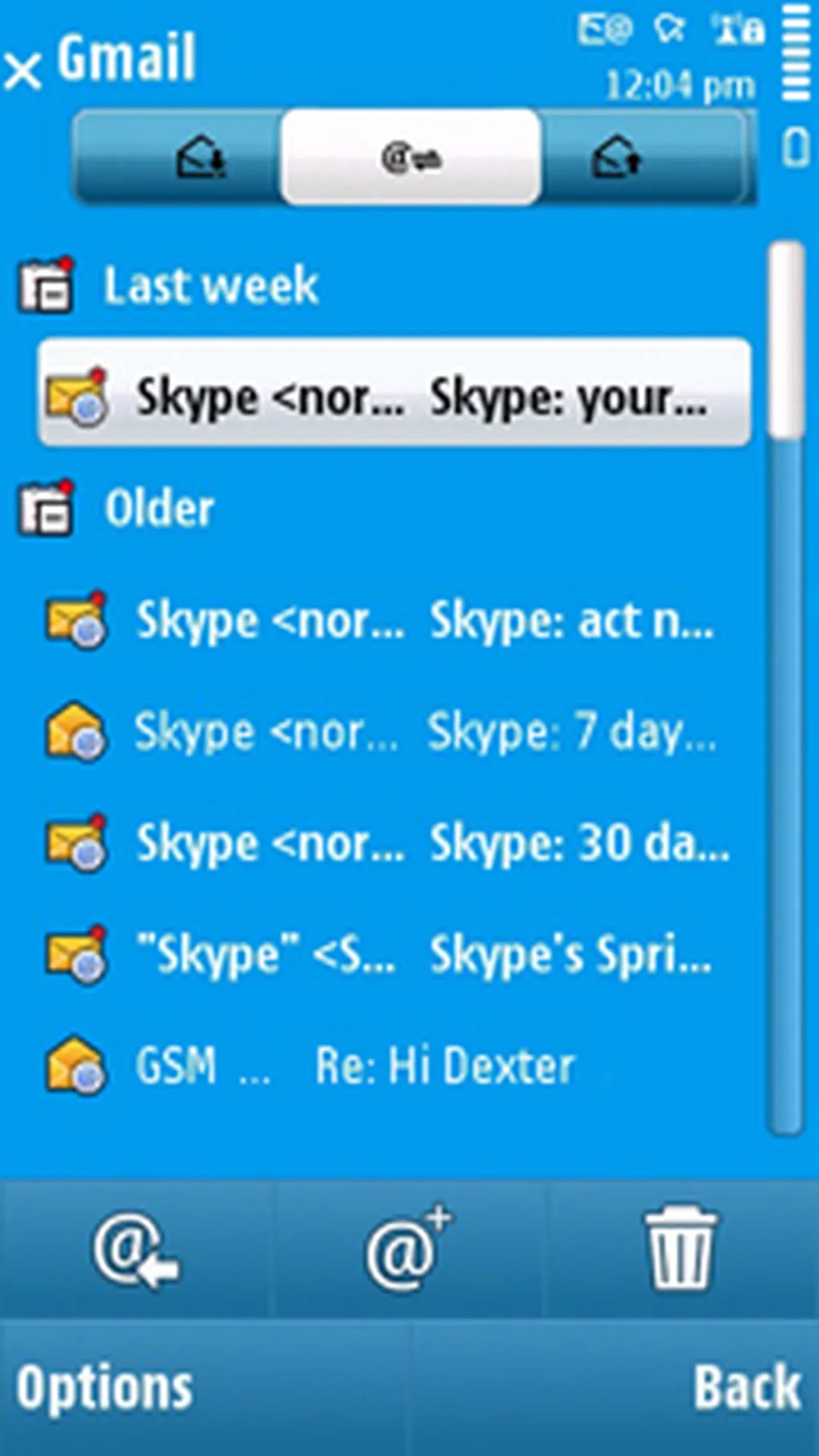The image size is (819, 1456).
Task: Open the 'Skype: act n...' email
Action: pyautogui.click(x=395, y=620)
